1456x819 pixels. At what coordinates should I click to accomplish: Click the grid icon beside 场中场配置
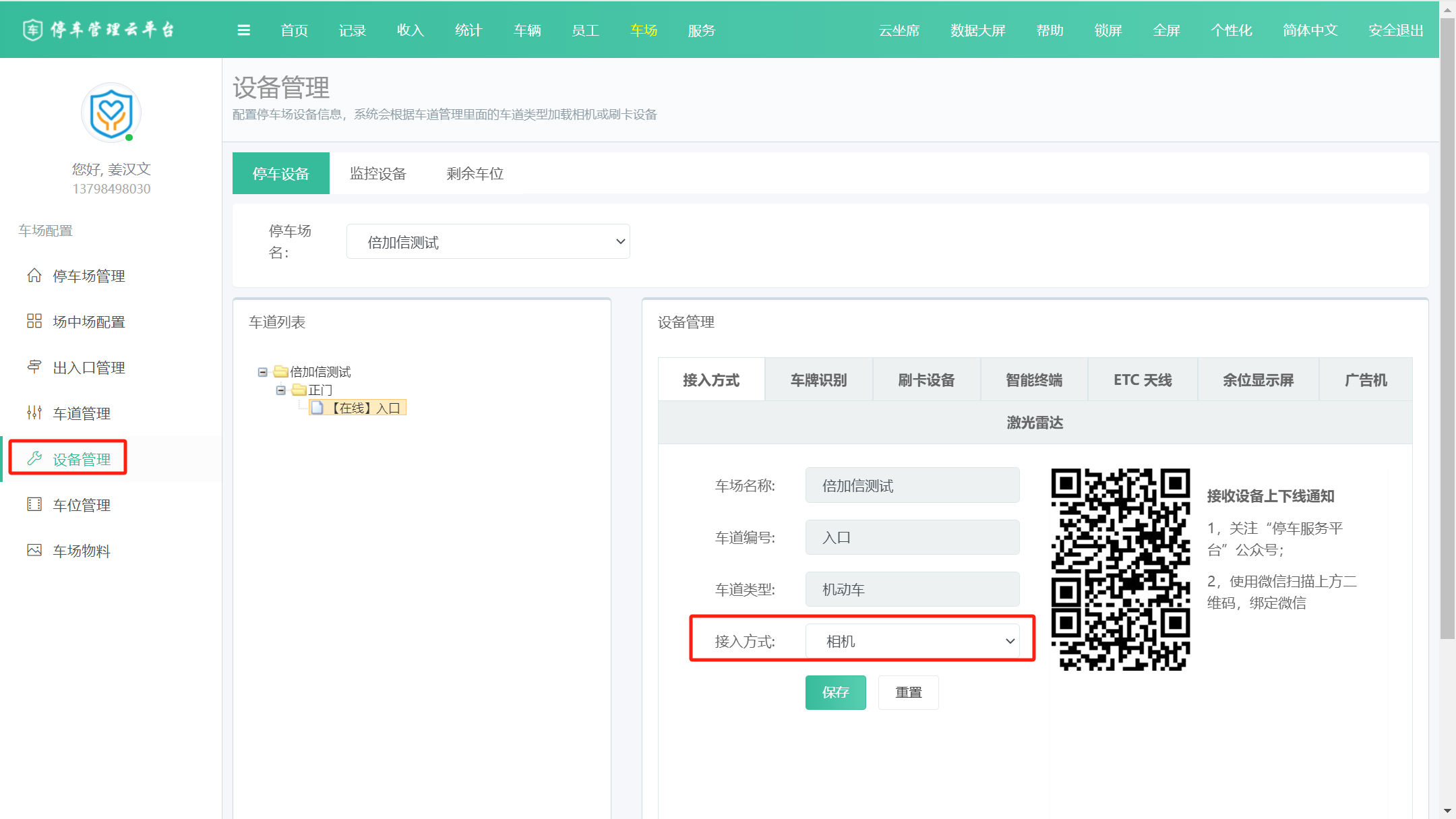(x=34, y=322)
